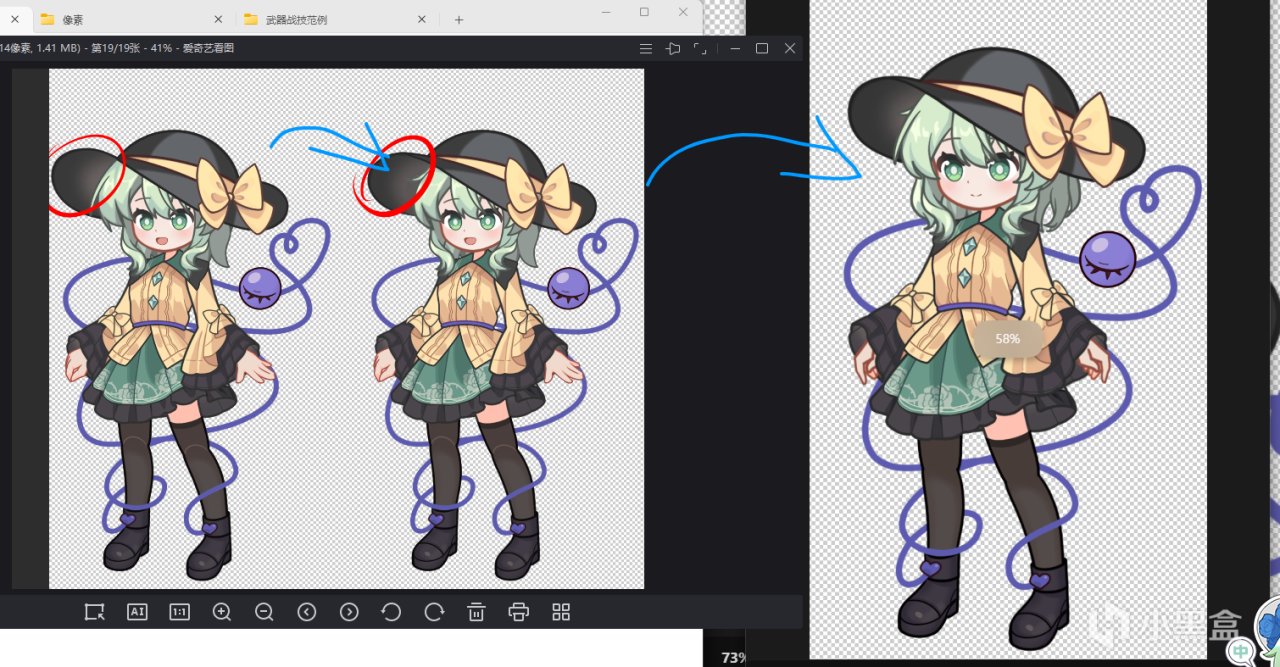Image resolution: width=1280 pixels, height=667 pixels.
Task: Maximize the image viewer window
Action: pos(762,48)
